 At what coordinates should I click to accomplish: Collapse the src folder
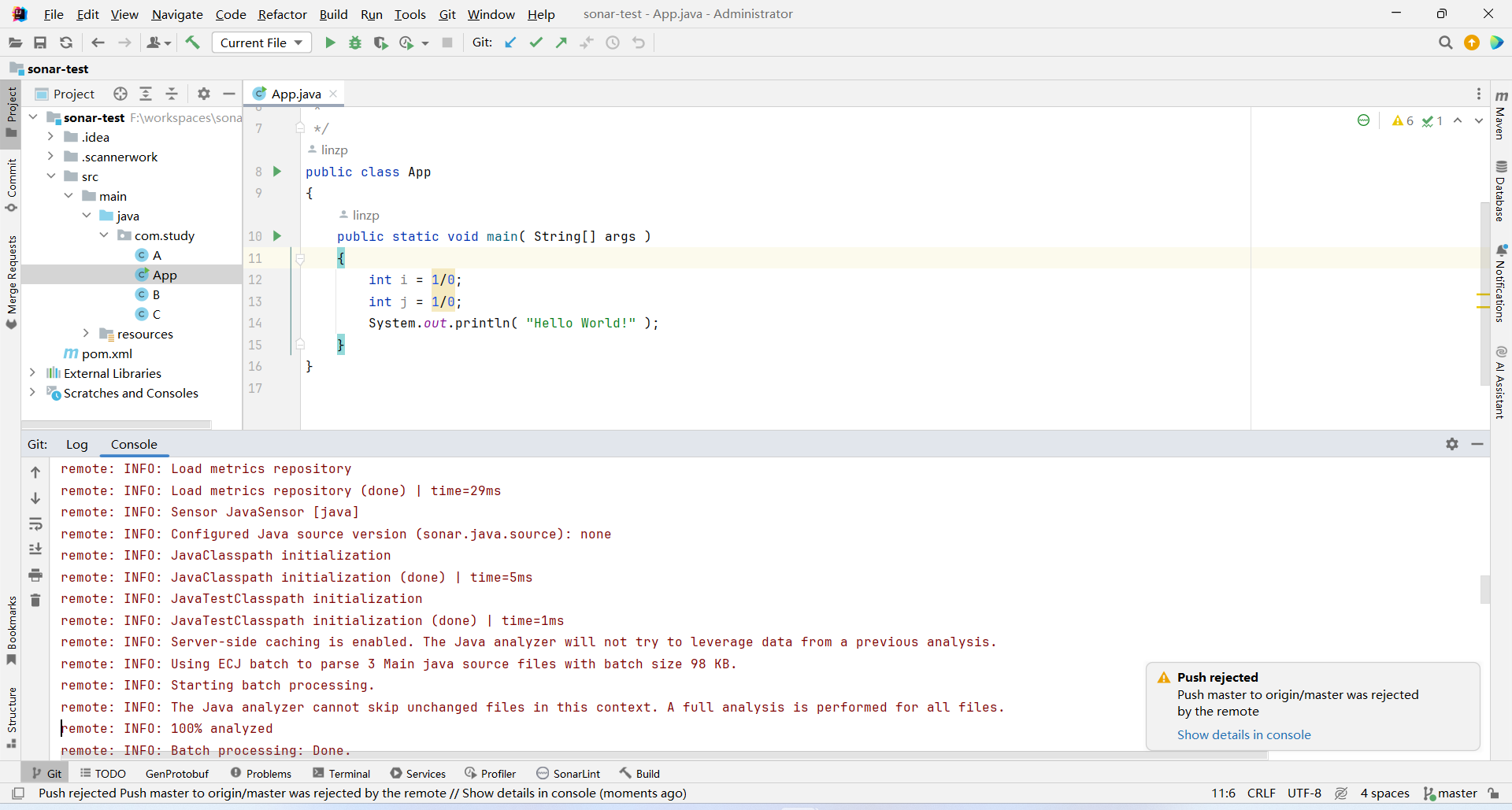click(50, 176)
